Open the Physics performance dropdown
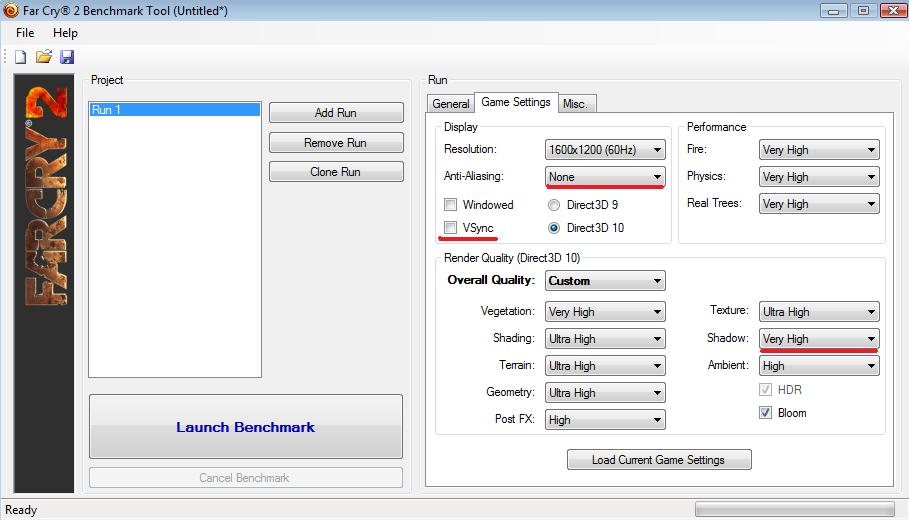The height and width of the screenshot is (520, 909). (819, 177)
